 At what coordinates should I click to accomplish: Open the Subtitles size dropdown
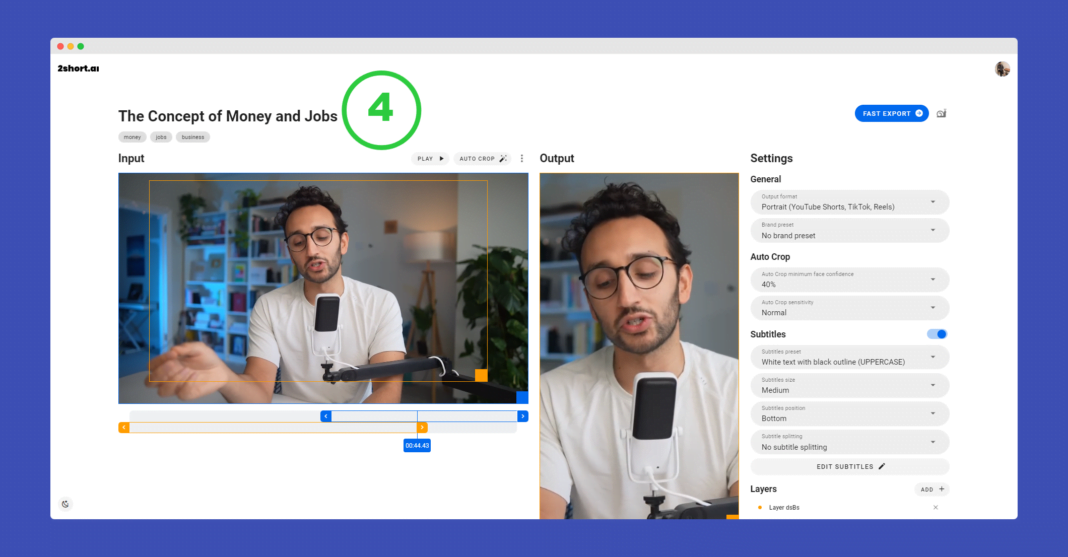click(x=850, y=385)
